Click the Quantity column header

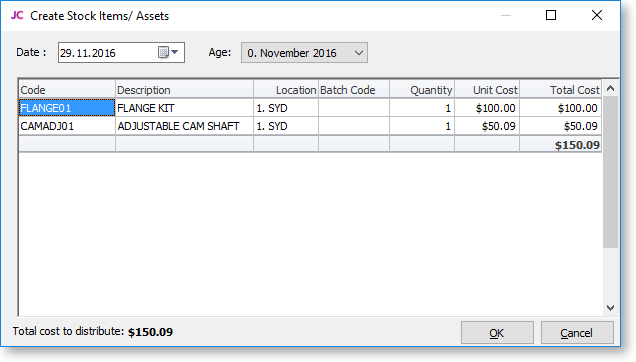(422, 89)
